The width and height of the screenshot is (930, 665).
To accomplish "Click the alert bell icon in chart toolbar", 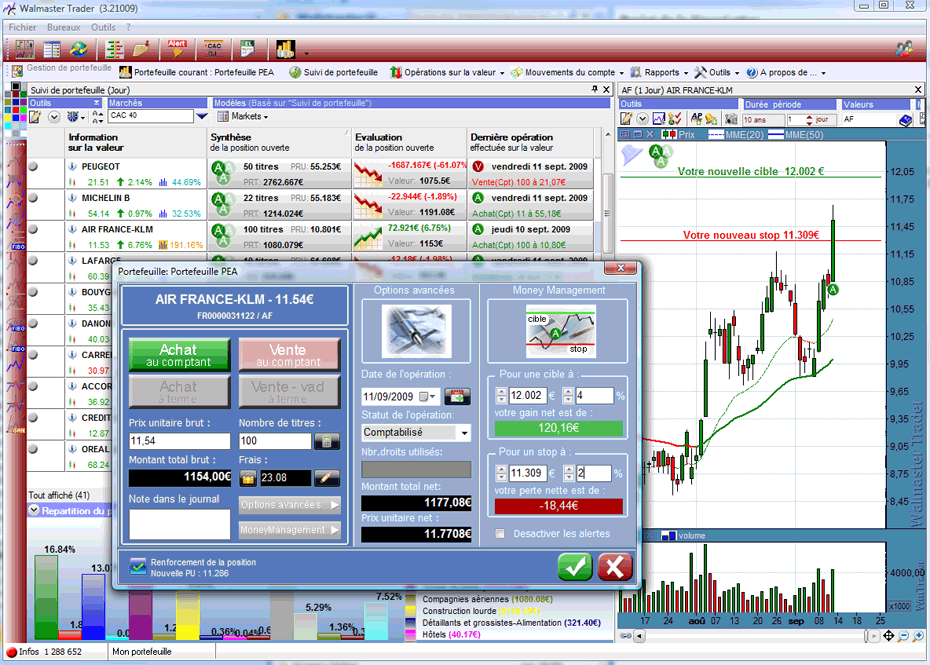I will (711, 119).
